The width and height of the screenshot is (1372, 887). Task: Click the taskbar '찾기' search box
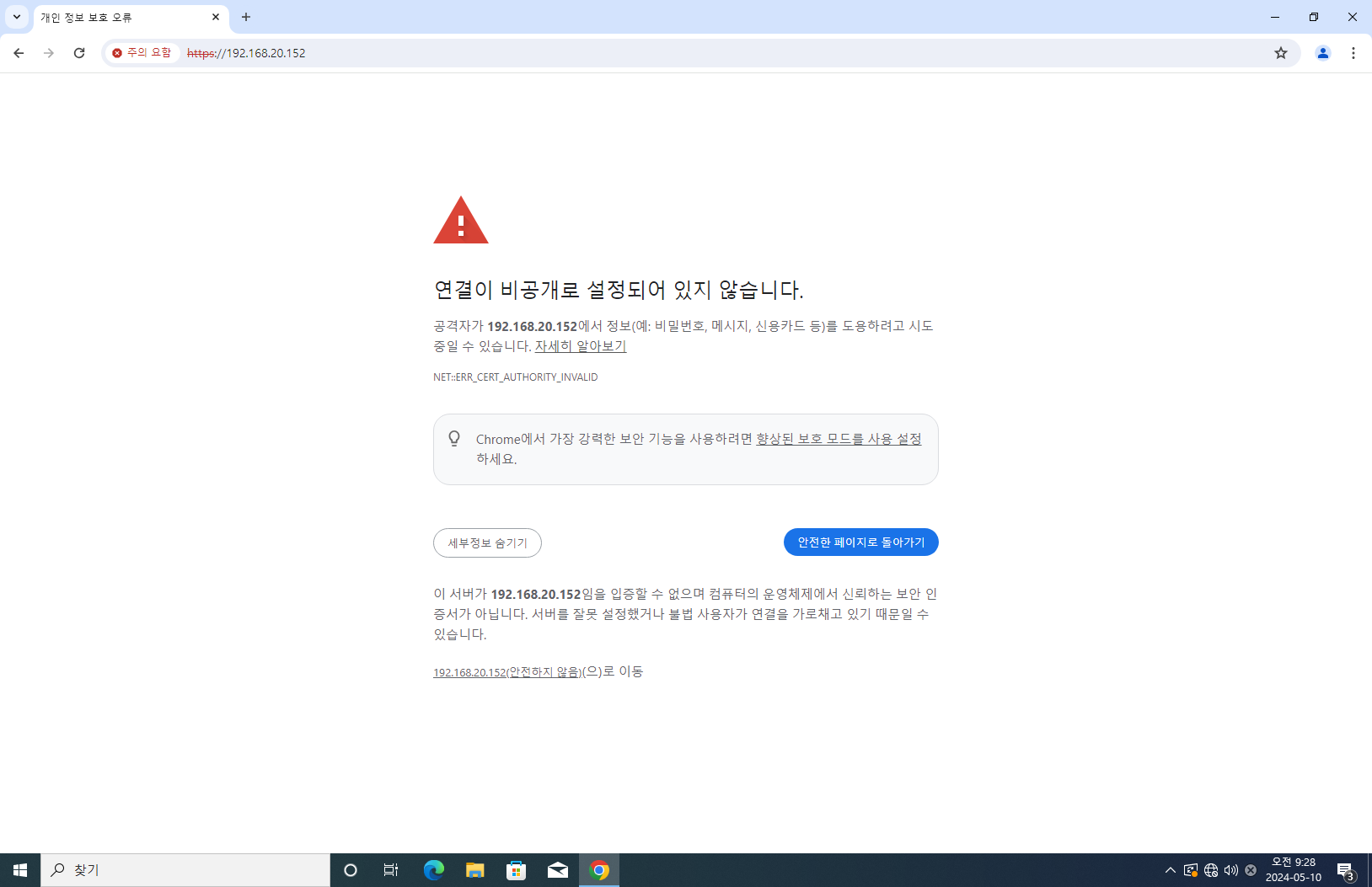[185, 870]
